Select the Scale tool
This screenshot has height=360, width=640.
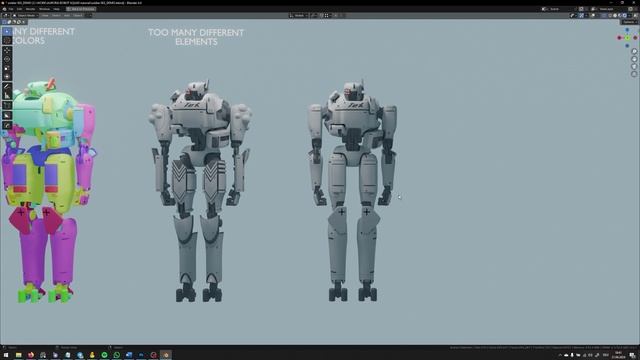pyautogui.click(x=7, y=68)
